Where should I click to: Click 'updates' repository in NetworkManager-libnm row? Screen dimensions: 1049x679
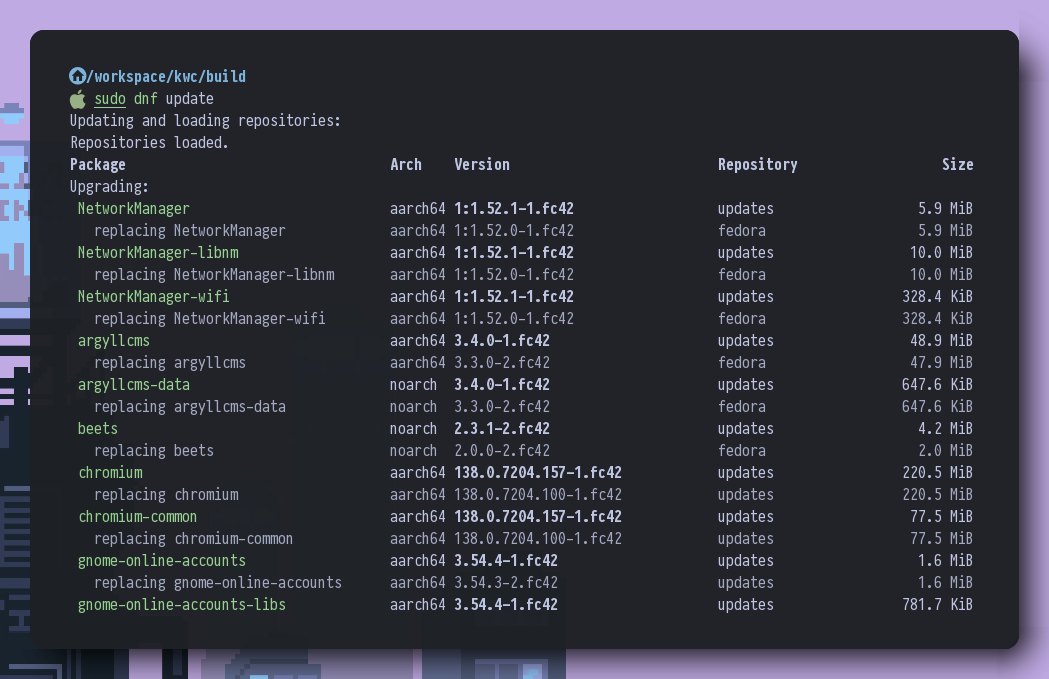pos(746,253)
